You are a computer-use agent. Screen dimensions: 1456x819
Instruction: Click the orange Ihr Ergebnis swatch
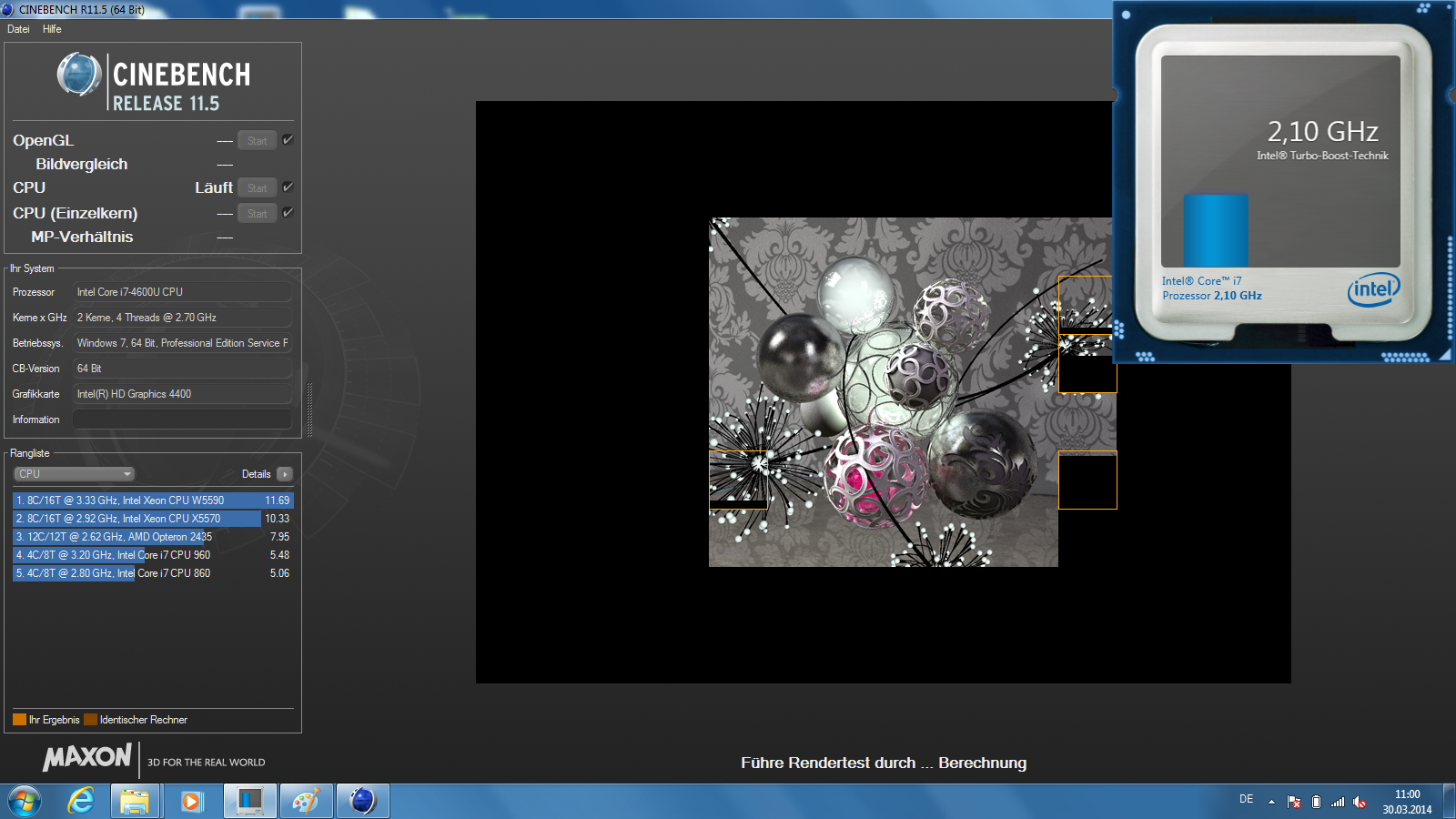(x=19, y=720)
